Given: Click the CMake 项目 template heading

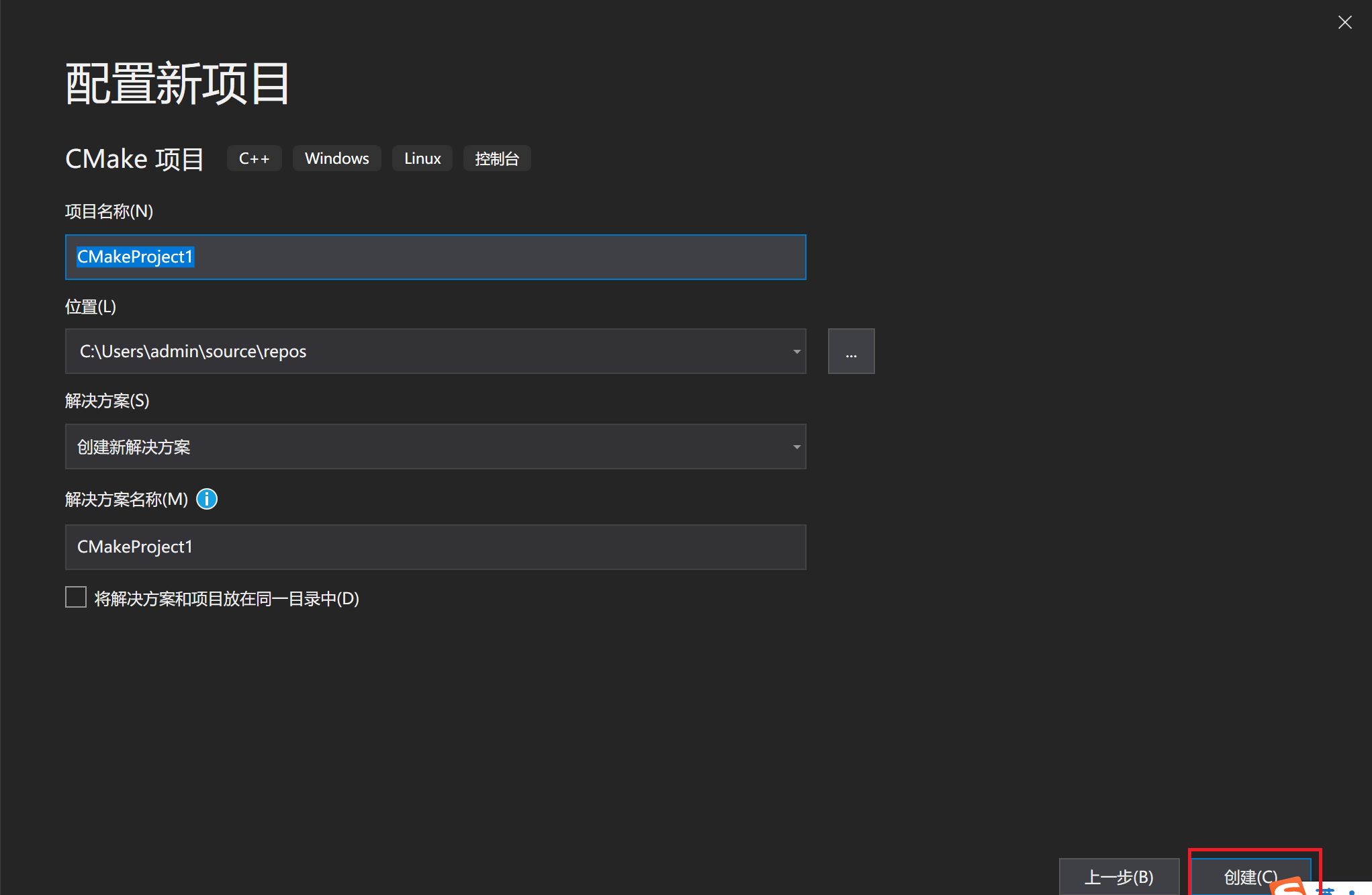Looking at the screenshot, I should click(134, 159).
